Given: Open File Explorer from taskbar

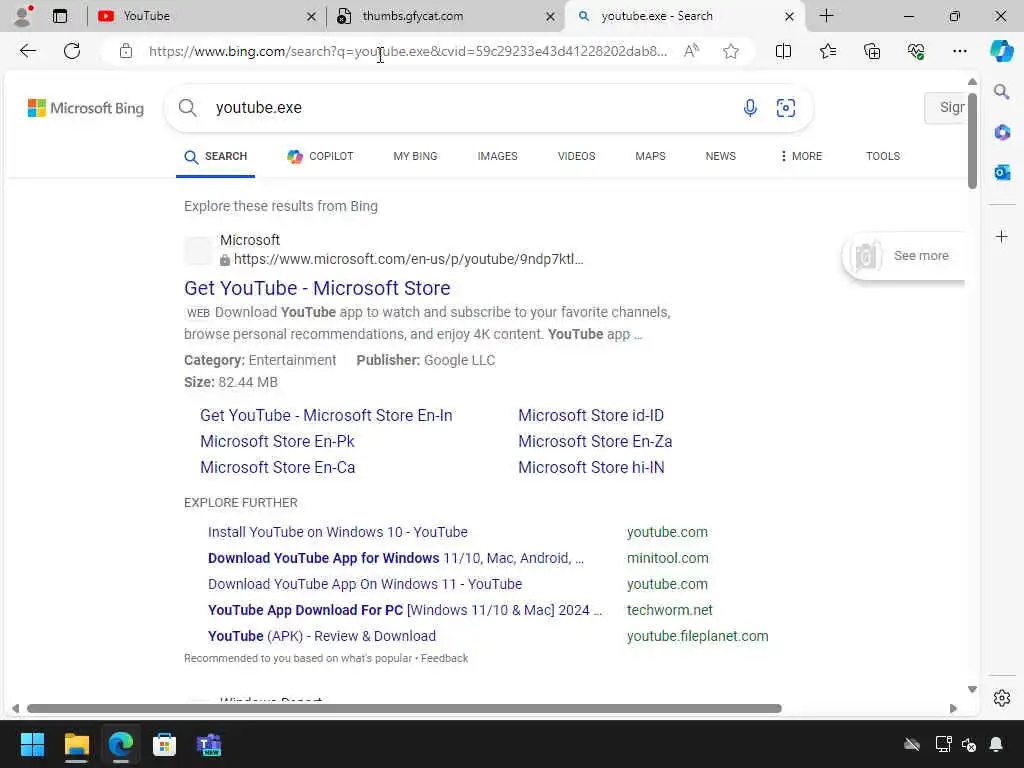Looking at the screenshot, I should [x=76, y=744].
